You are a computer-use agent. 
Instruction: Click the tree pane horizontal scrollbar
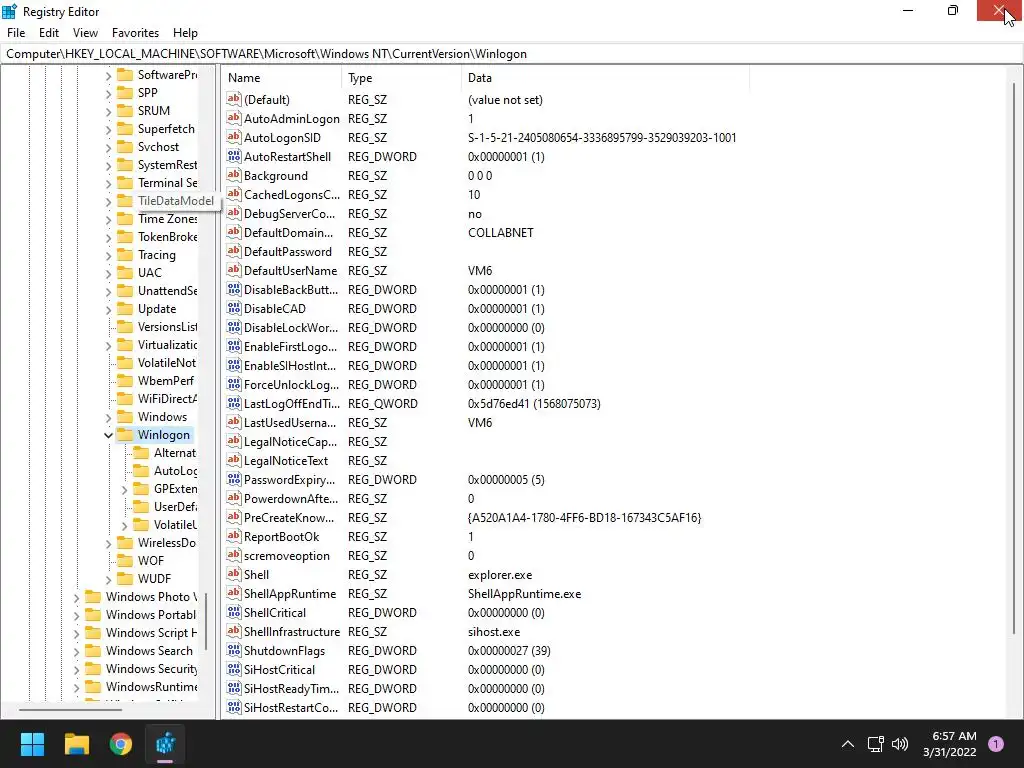tap(70, 710)
